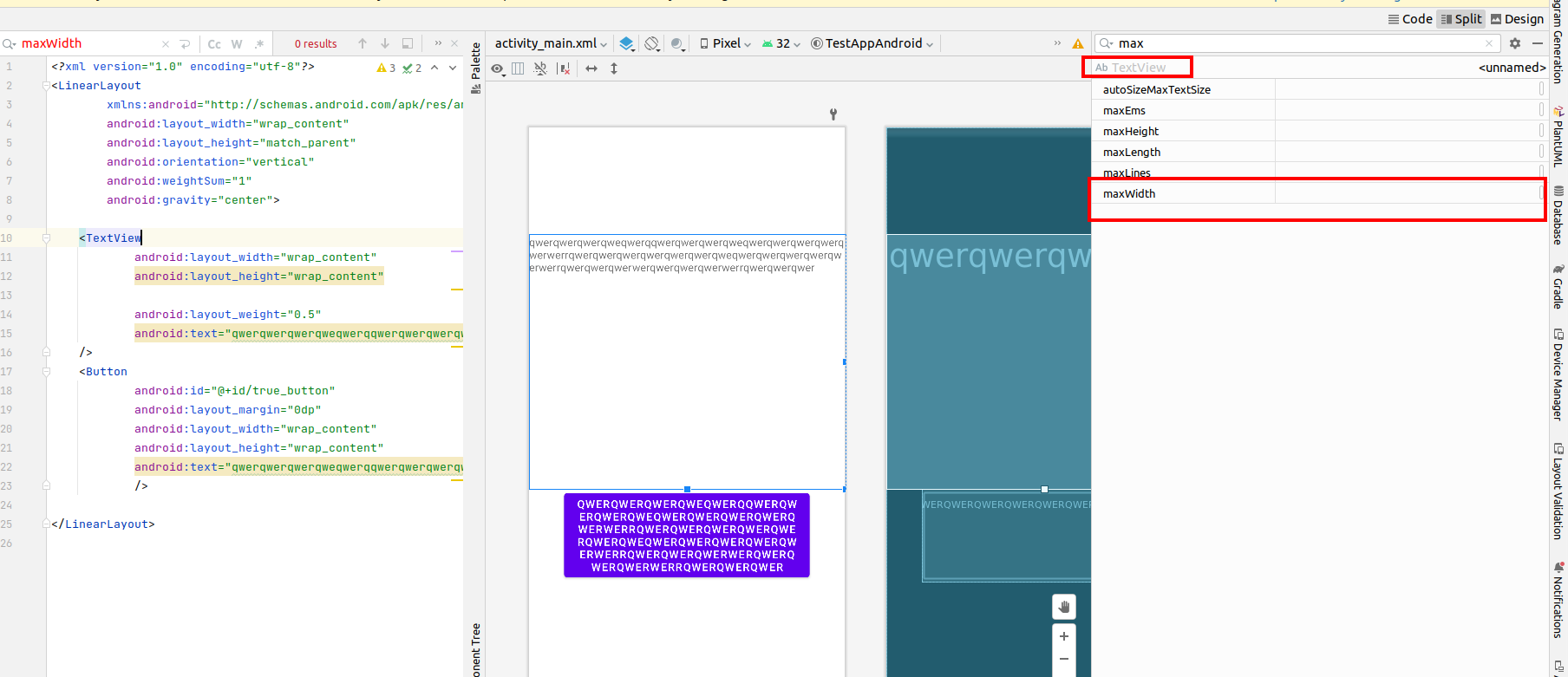Open view options eye dropdown
This screenshot has height=677, width=1568.
coord(498,68)
